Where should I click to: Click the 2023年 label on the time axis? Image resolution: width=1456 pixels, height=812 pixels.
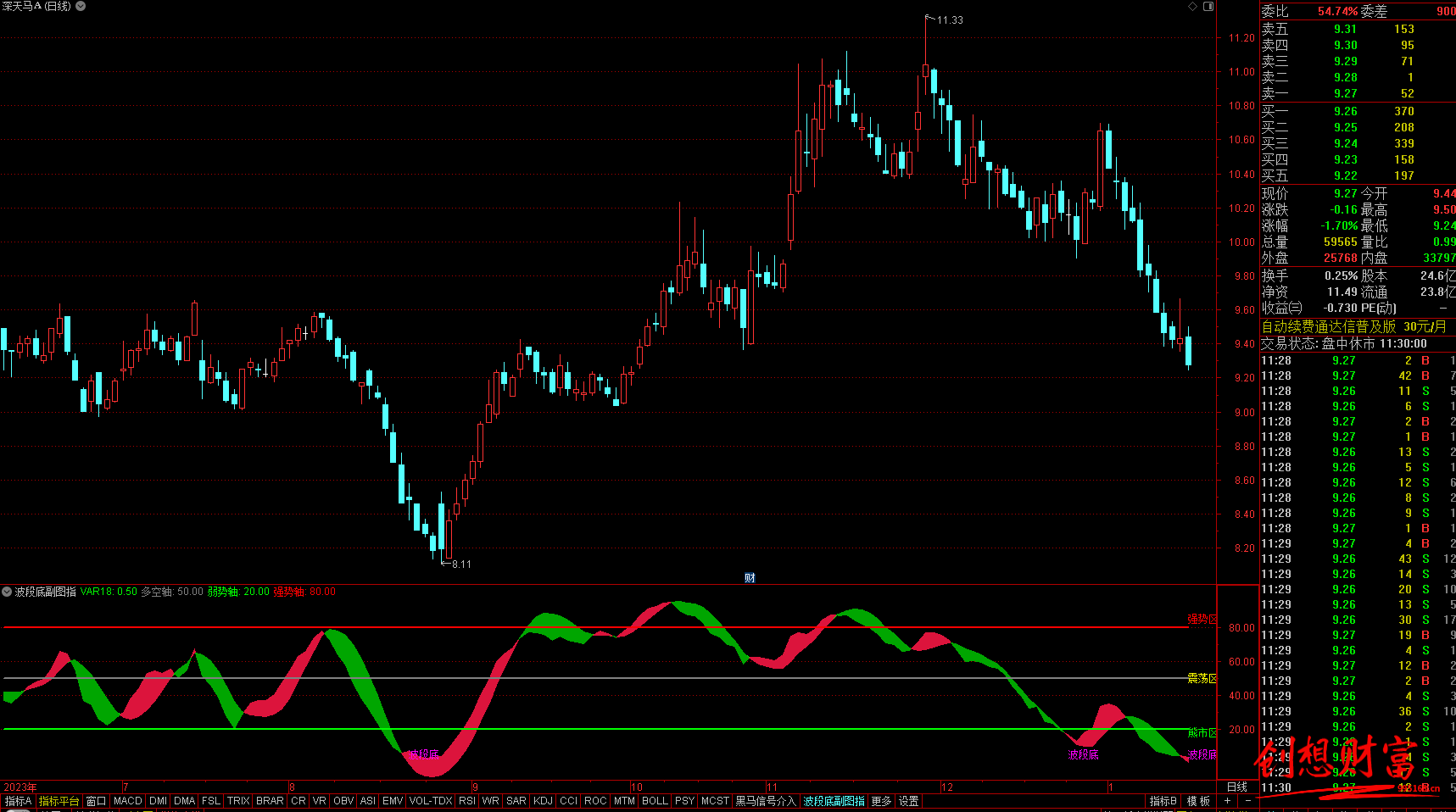point(20,787)
